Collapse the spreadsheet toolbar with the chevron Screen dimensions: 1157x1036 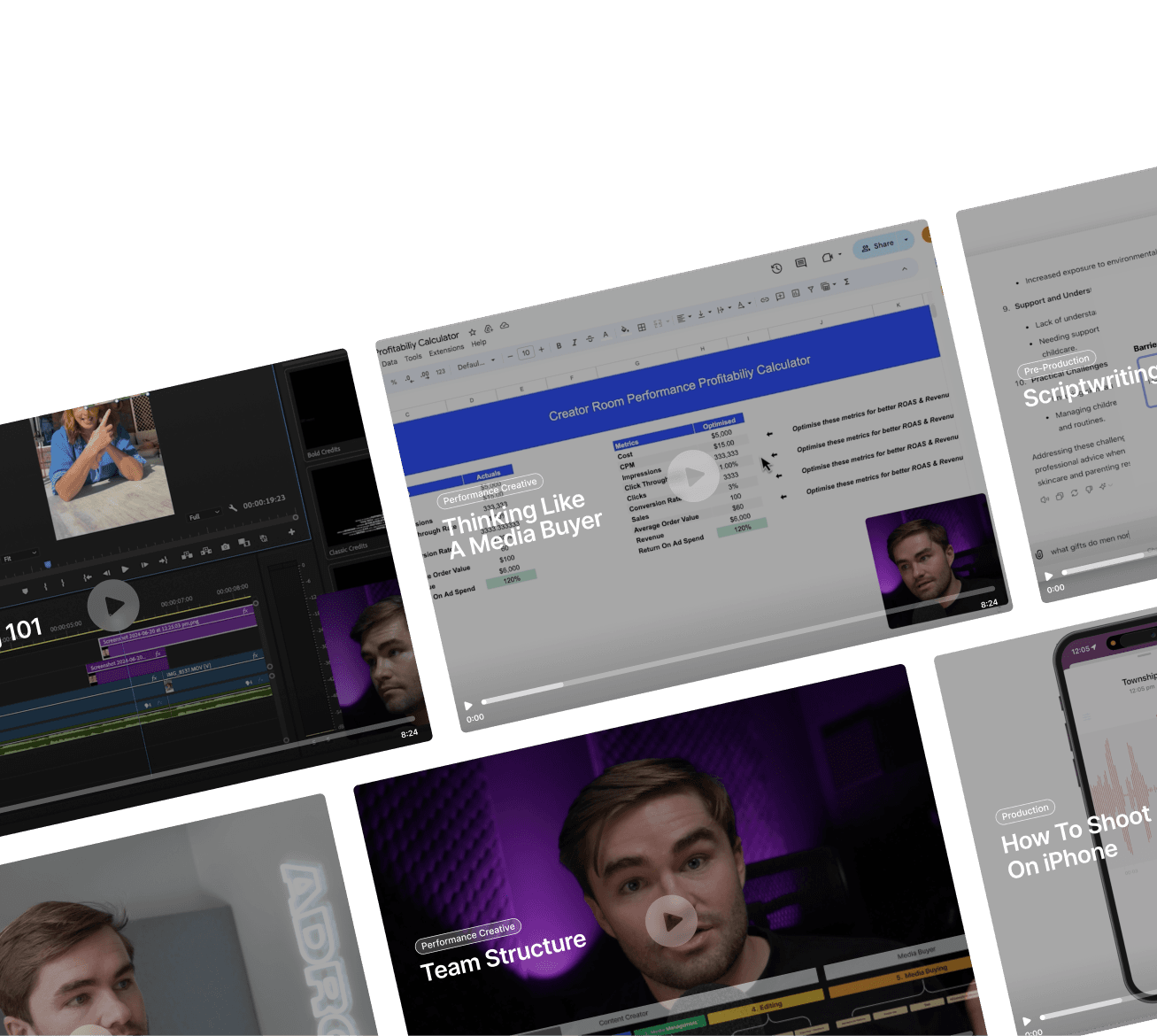904,269
